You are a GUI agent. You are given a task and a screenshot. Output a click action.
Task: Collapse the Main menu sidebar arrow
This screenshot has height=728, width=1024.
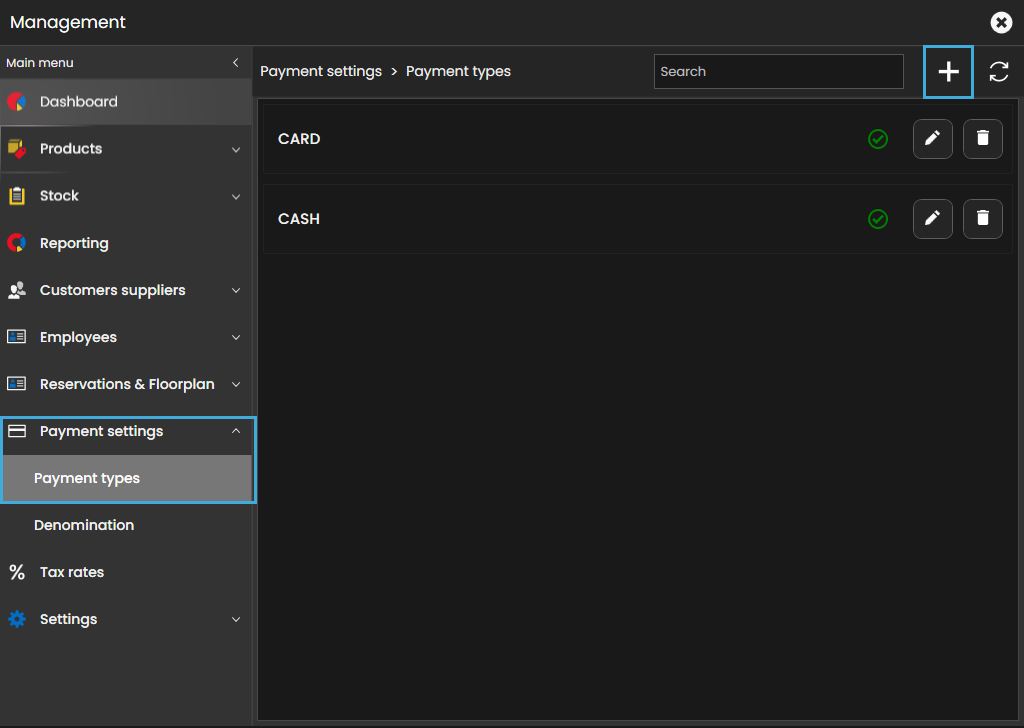[236, 63]
